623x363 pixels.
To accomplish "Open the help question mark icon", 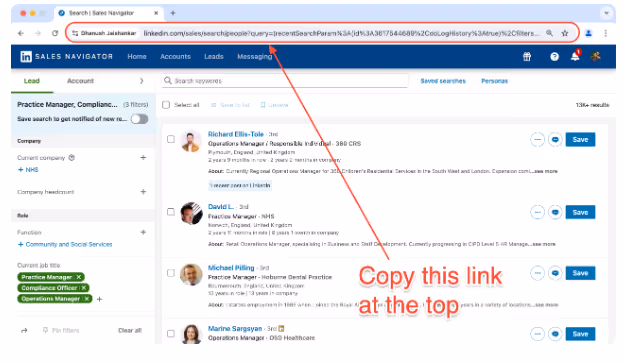I will (x=554, y=57).
